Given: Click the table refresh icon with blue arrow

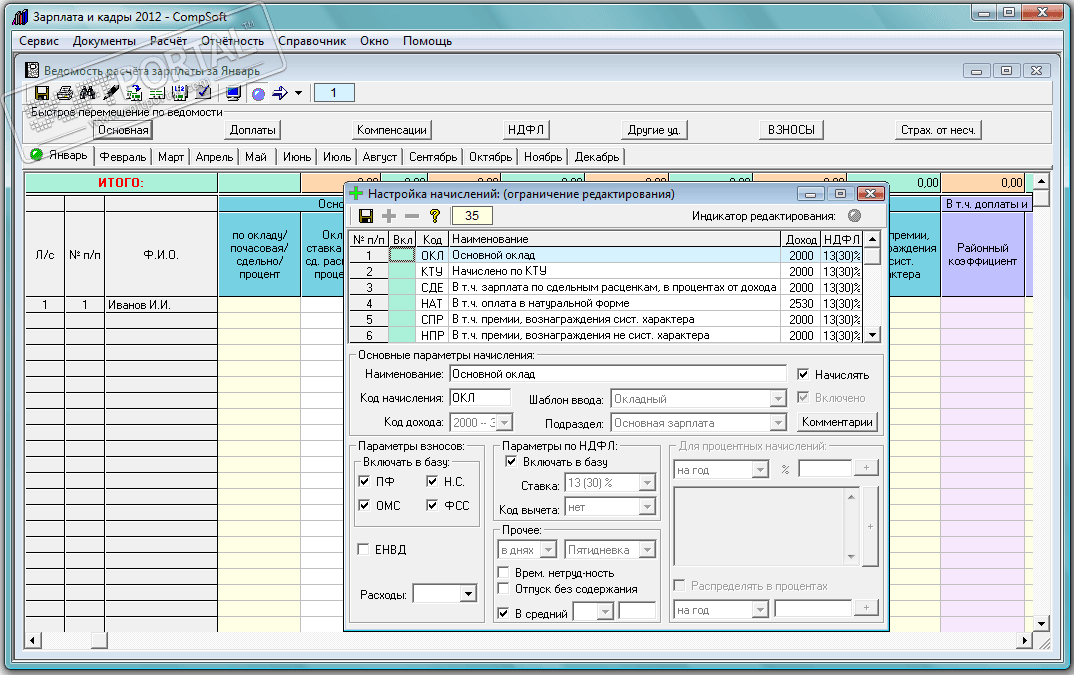Looking at the screenshot, I should pos(134,93).
